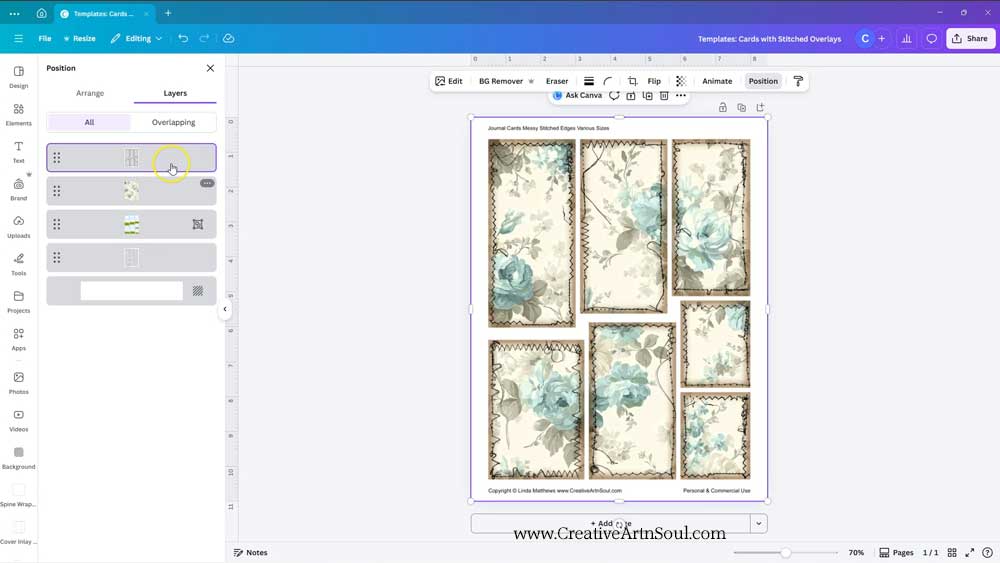The image size is (1000, 563).
Task: Open the Photos panel
Action: click(18, 383)
